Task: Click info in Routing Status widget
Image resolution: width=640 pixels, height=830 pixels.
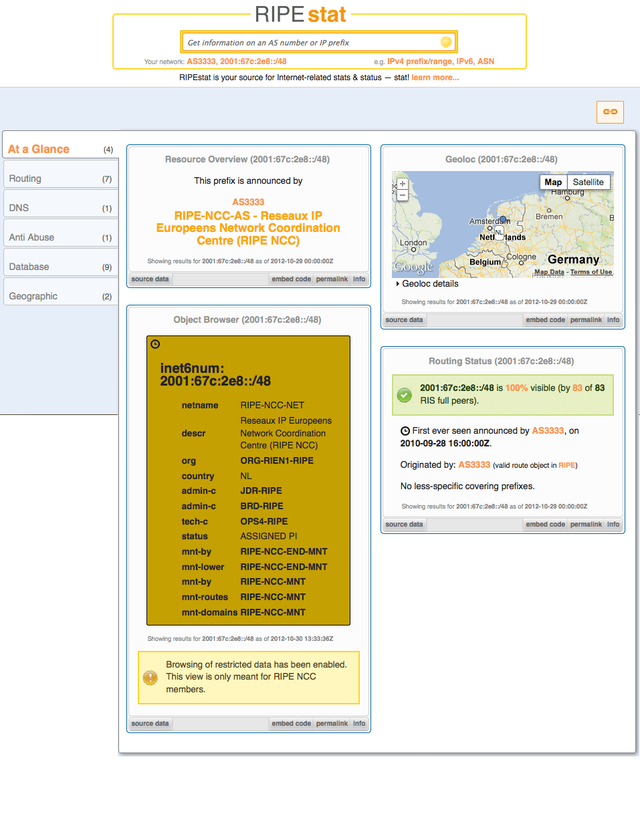Action: (613, 524)
